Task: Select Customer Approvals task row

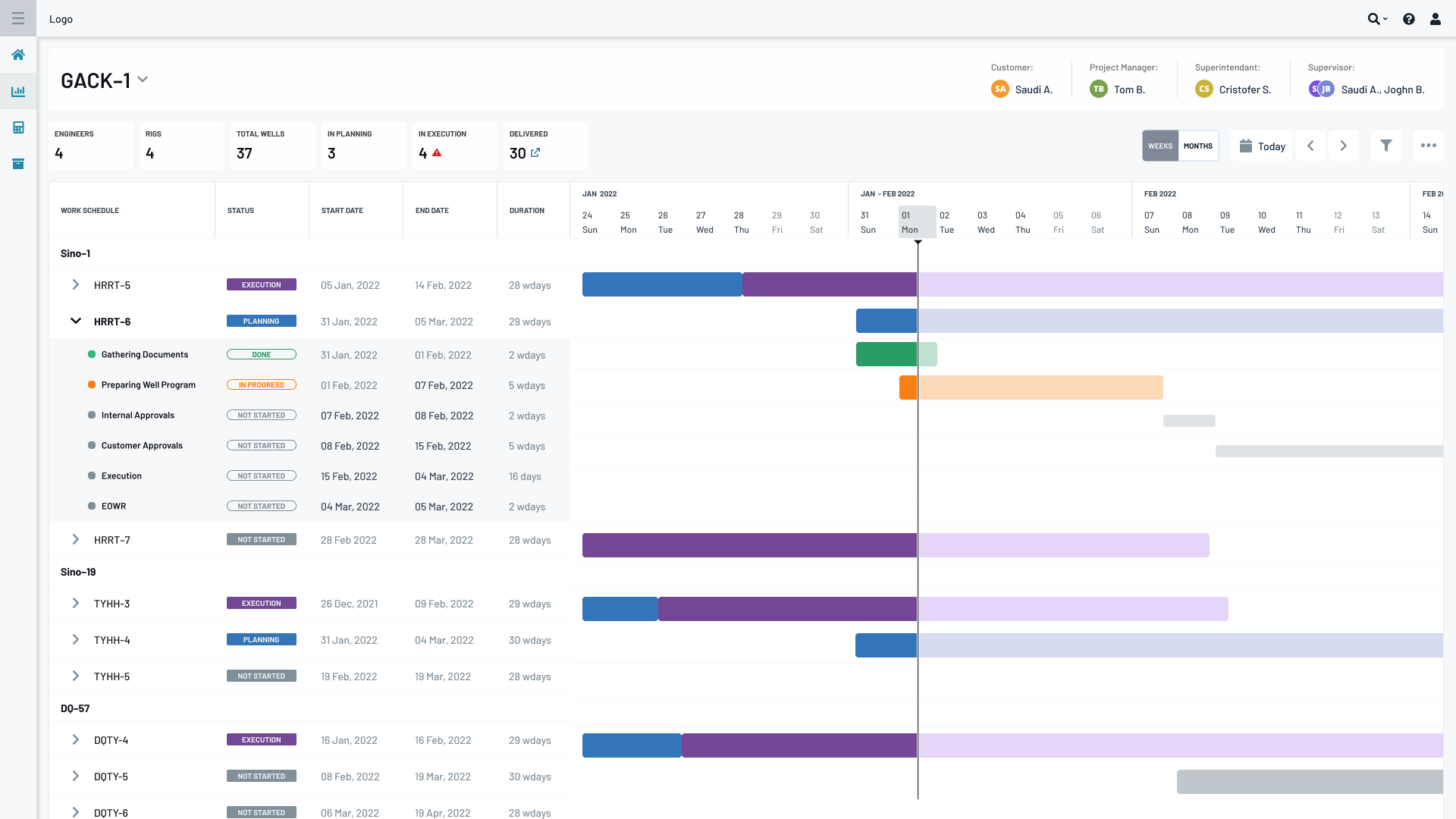Action: [309, 445]
